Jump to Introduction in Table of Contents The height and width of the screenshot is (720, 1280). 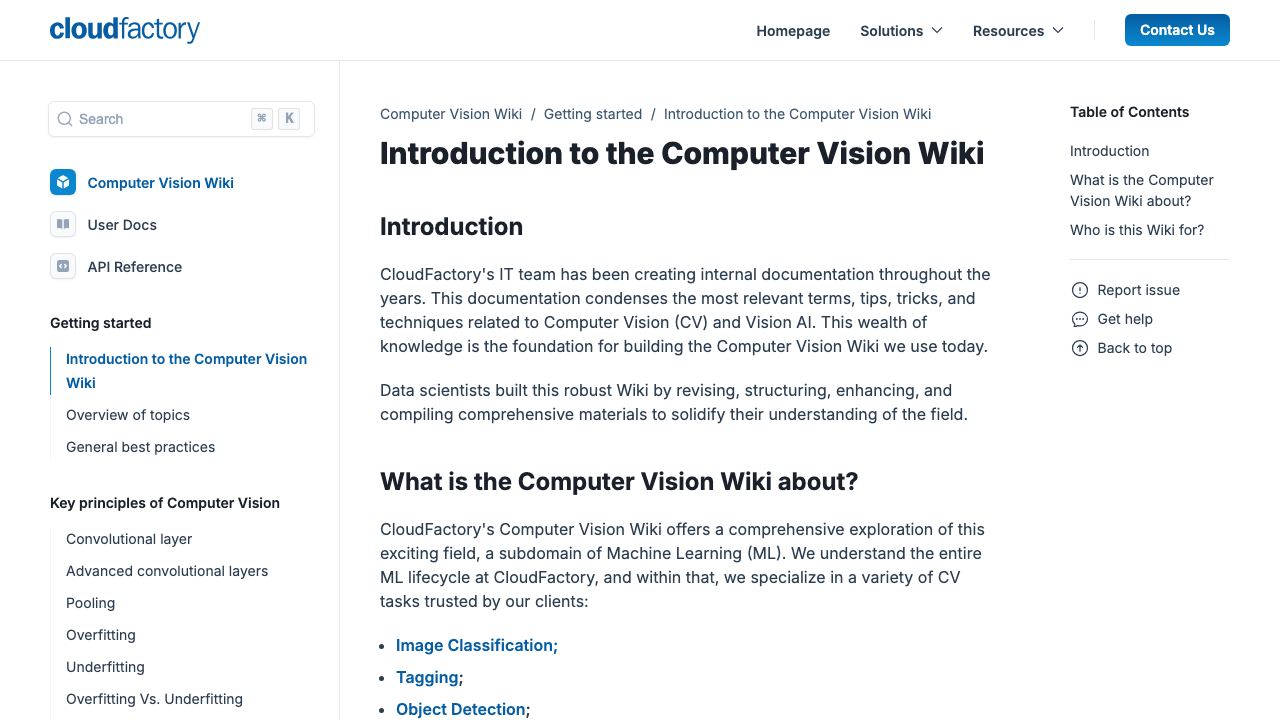(x=1109, y=151)
